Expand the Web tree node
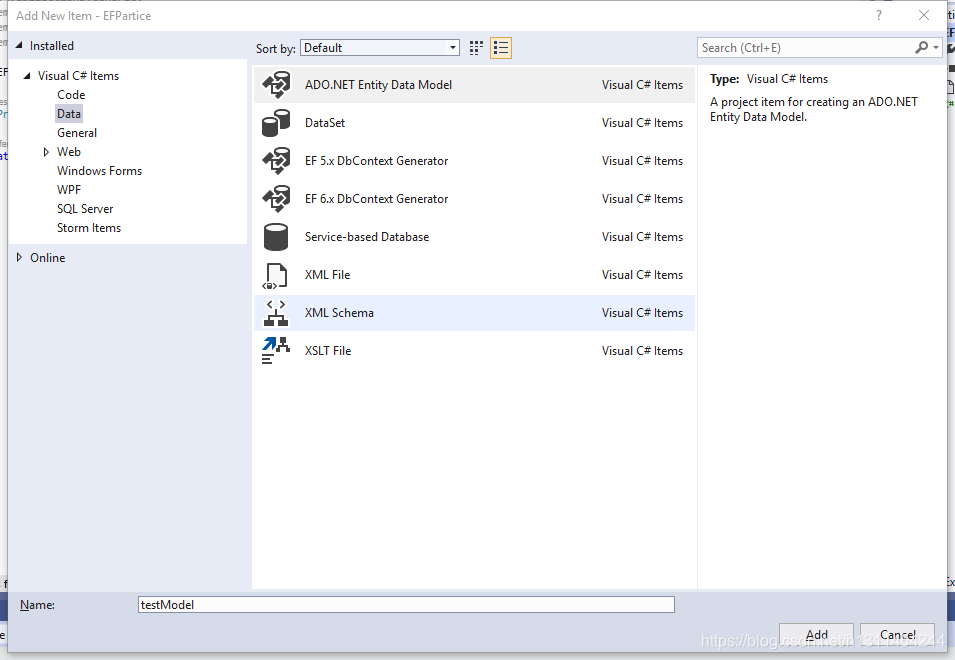The height and width of the screenshot is (660, 955). point(46,152)
